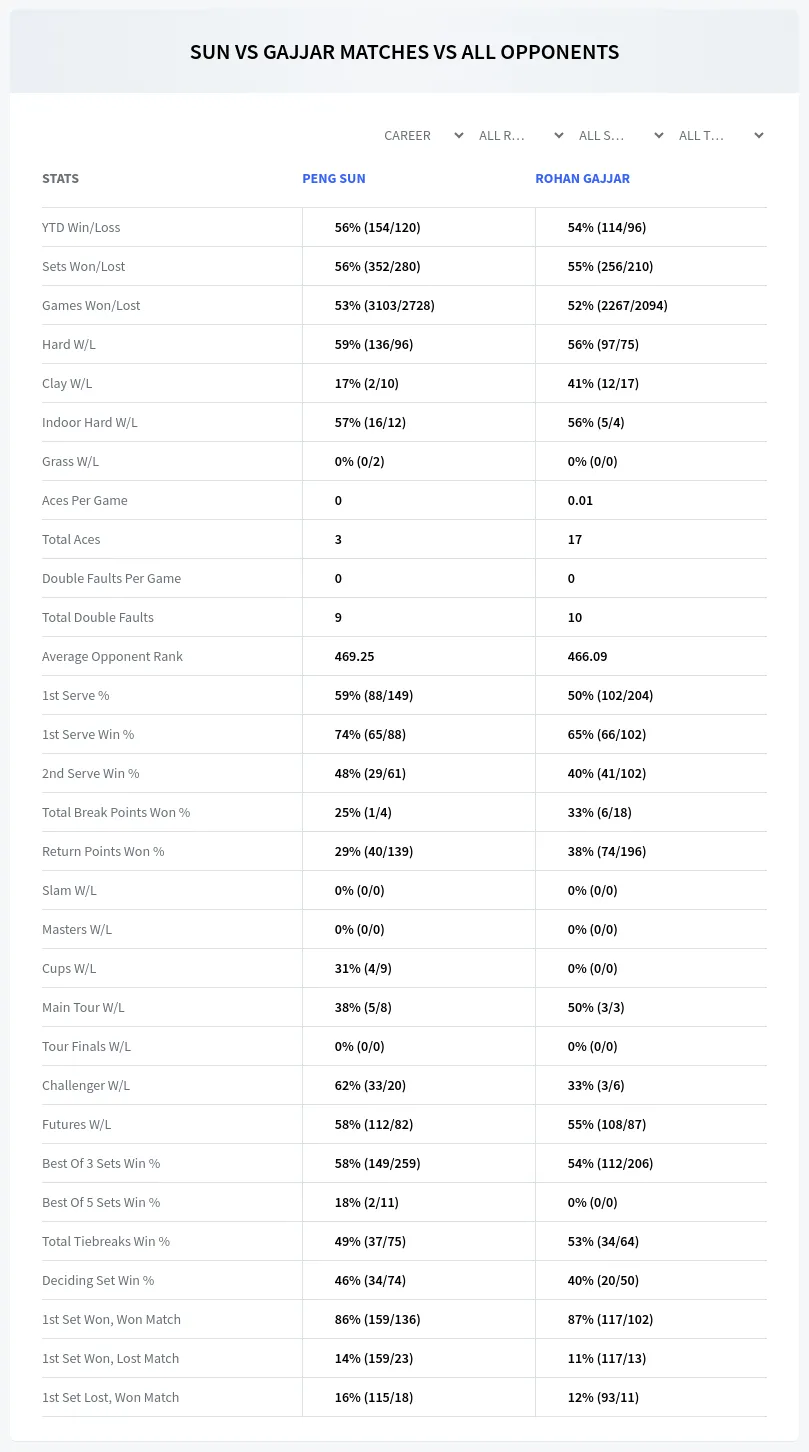Click Peng Sun's 1st Serve Win % value
Image resolution: width=809 pixels, height=1452 pixels.
tap(371, 734)
